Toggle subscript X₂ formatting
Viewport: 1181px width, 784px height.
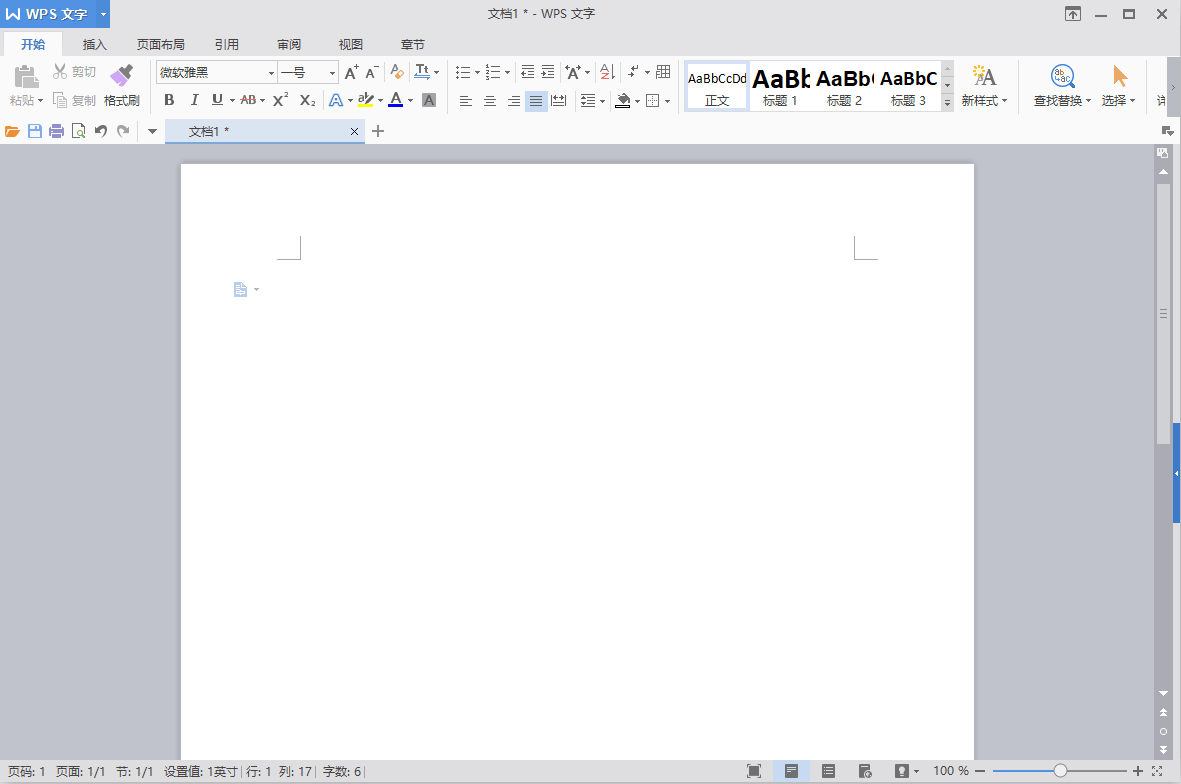307,99
